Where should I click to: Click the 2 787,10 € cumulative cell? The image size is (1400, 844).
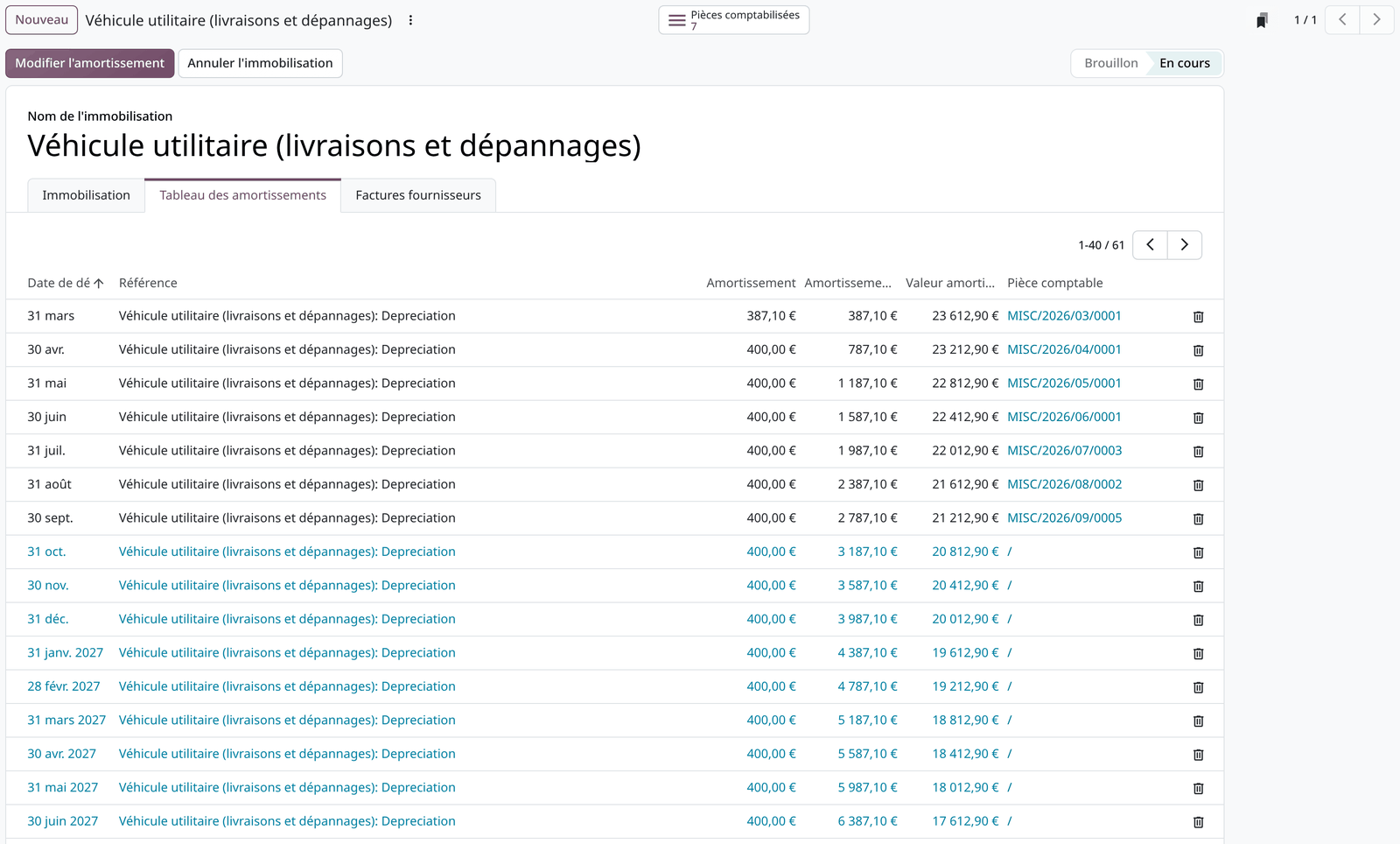[867, 518]
